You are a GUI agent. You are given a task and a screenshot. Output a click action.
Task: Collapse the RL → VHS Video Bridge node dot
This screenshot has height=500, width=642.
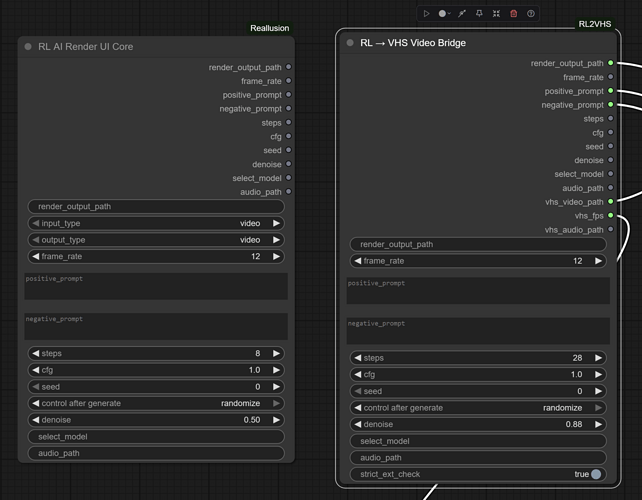click(x=350, y=43)
